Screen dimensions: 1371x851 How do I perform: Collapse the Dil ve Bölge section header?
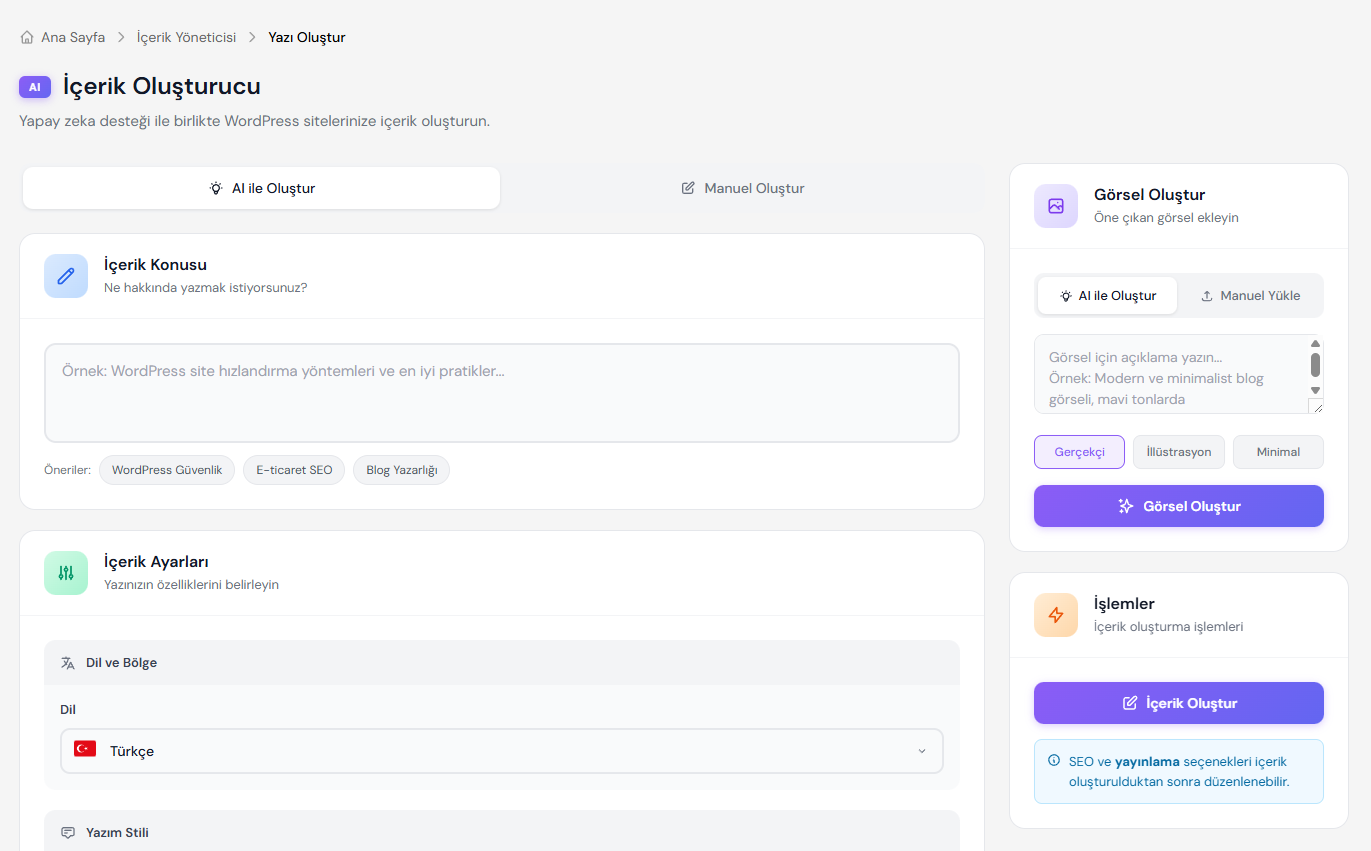[x=502, y=663]
